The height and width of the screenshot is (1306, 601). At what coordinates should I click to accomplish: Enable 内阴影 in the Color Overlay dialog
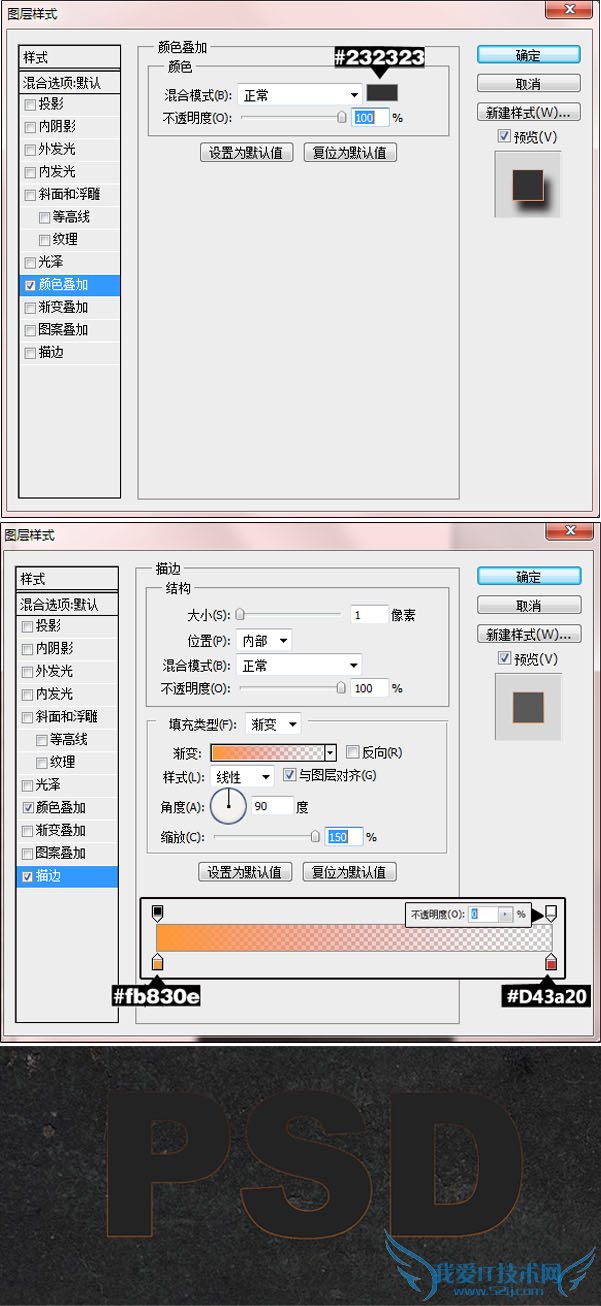pos(30,127)
